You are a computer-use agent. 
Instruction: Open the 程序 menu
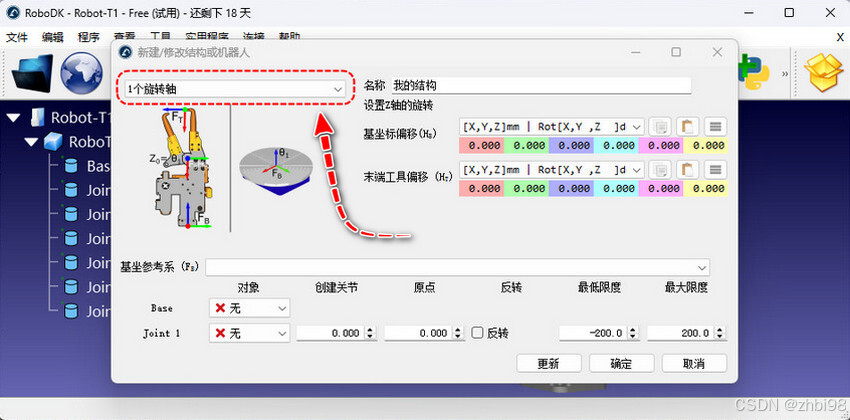coord(88,37)
